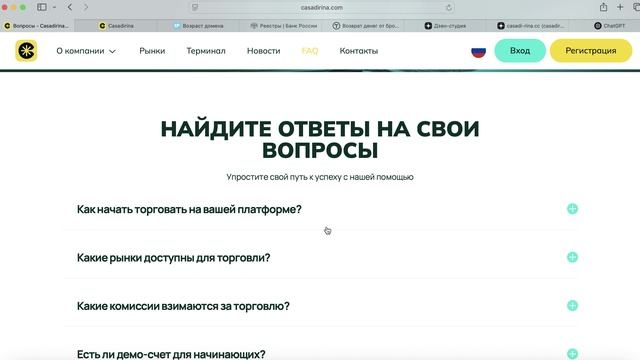Screen dimensions: 640x360
Task: Click the Safari share icon
Action: (x=603, y=7)
